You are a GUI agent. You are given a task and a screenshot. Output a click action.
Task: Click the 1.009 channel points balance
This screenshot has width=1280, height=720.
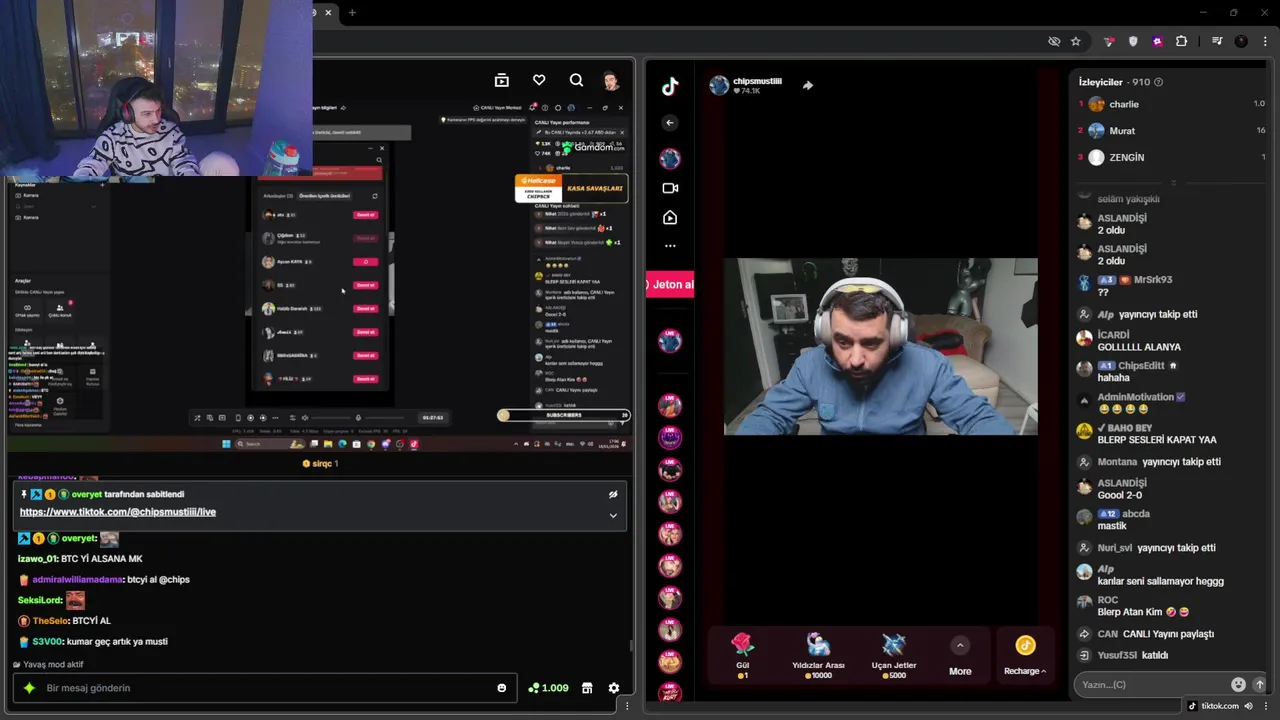pos(548,688)
